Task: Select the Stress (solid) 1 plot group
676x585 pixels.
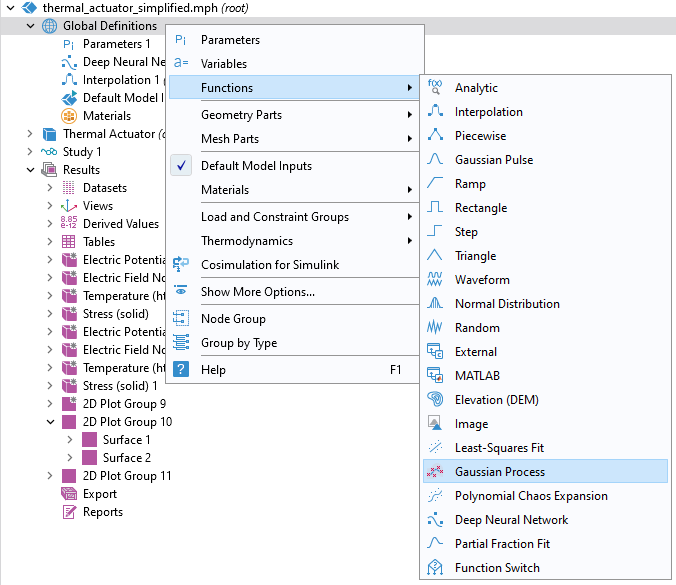Action: [x=120, y=386]
